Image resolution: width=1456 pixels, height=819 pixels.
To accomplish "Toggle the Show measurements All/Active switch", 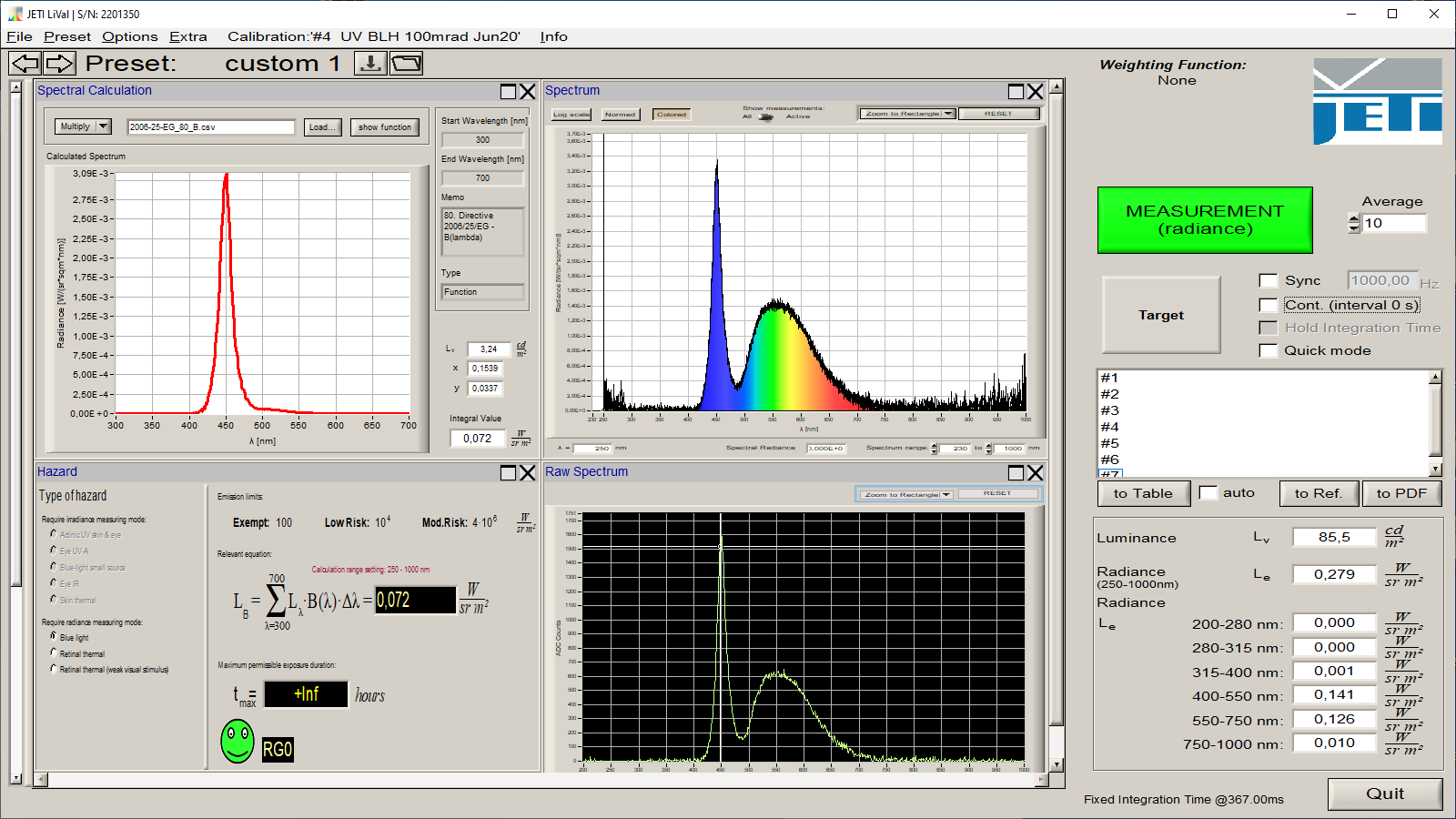I will click(765, 116).
